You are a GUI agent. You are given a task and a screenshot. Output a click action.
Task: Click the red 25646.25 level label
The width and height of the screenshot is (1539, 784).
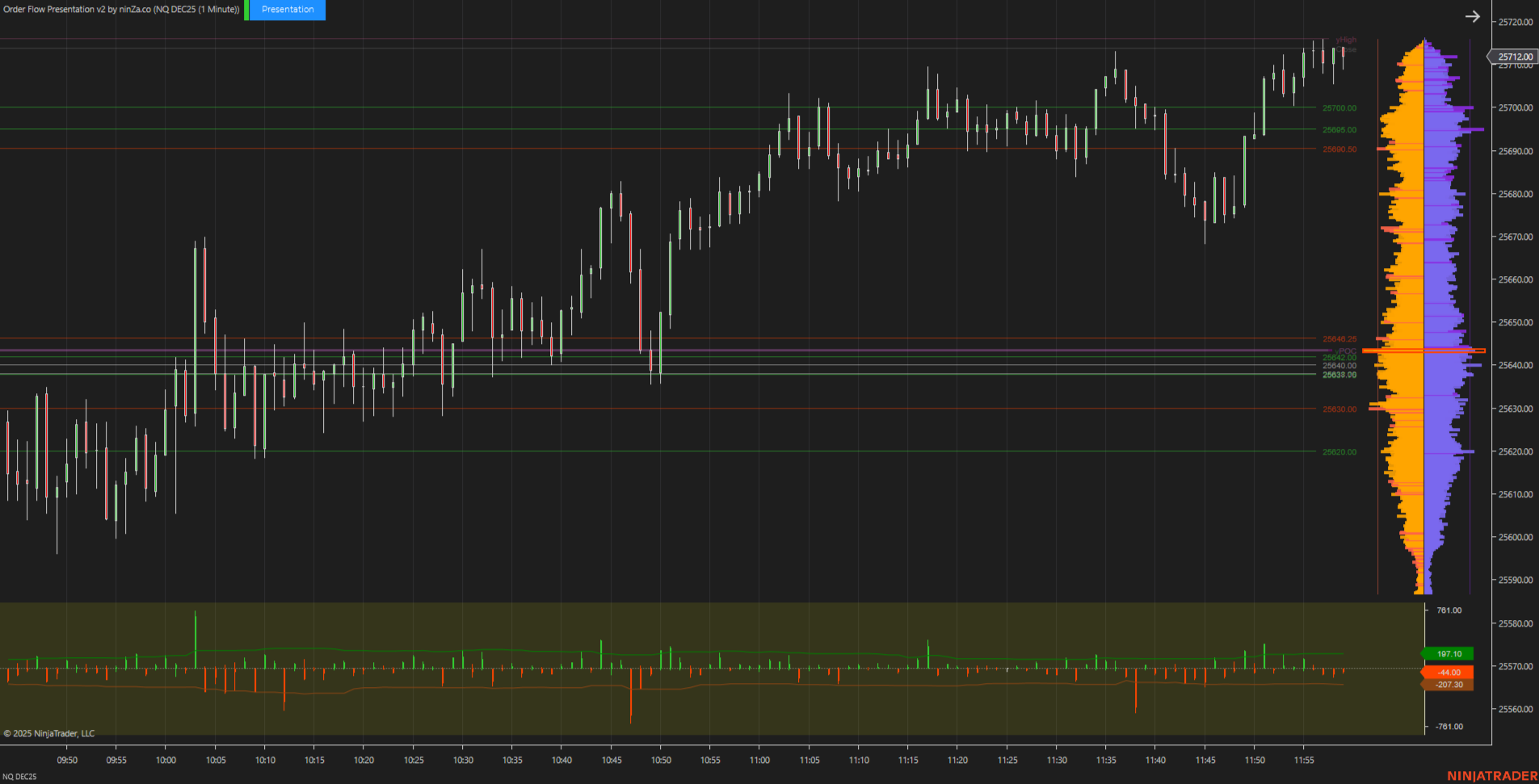point(1339,339)
